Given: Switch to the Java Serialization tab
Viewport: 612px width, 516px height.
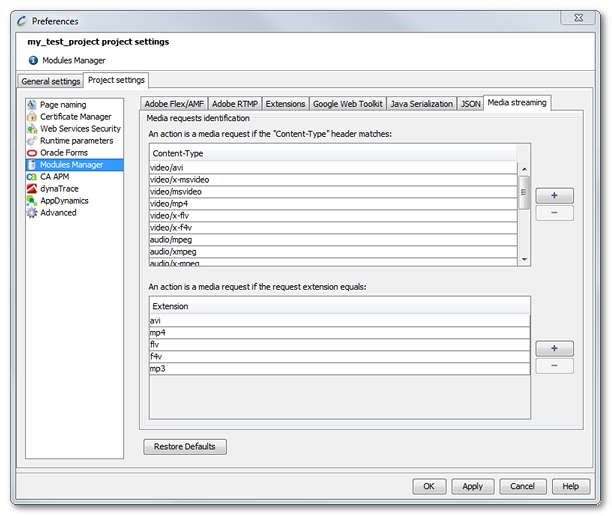Looking at the screenshot, I should (x=420, y=104).
